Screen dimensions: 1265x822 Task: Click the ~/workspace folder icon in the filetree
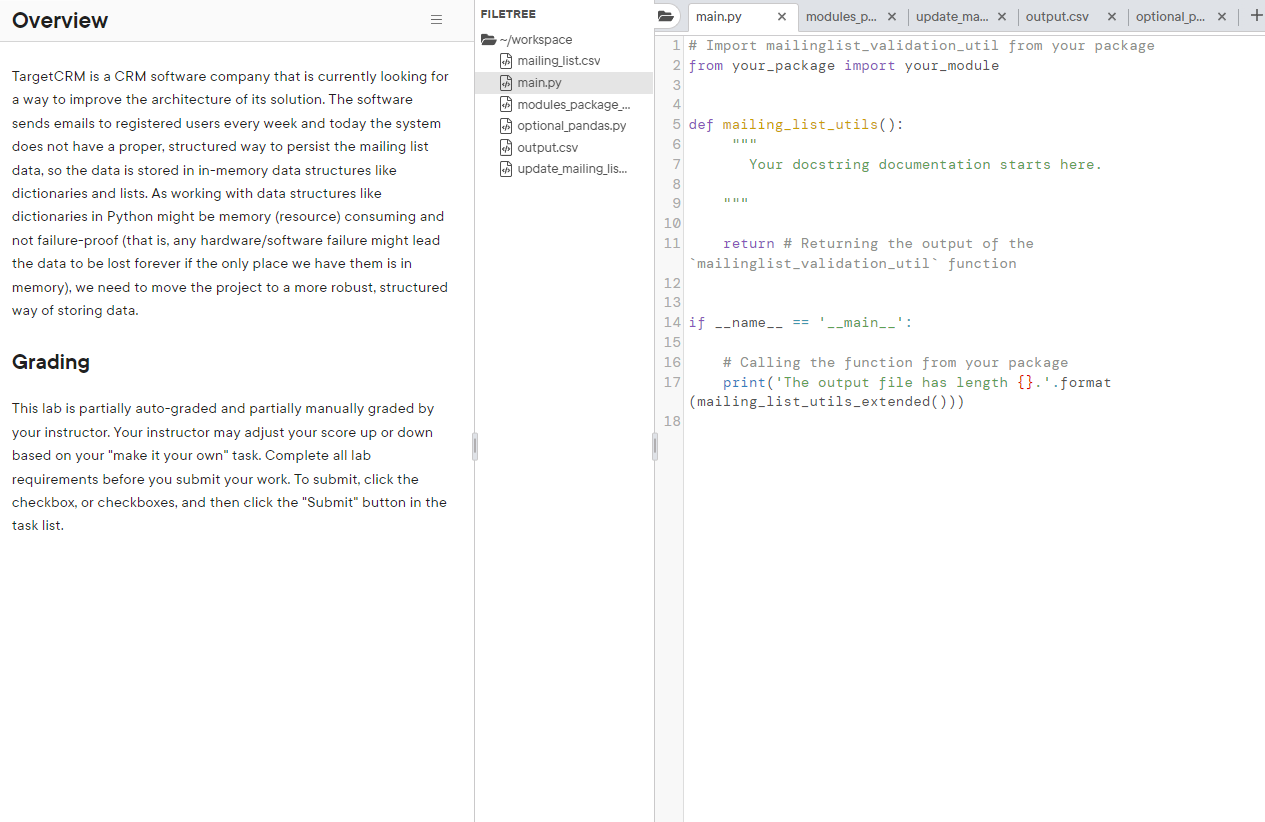[487, 39]
